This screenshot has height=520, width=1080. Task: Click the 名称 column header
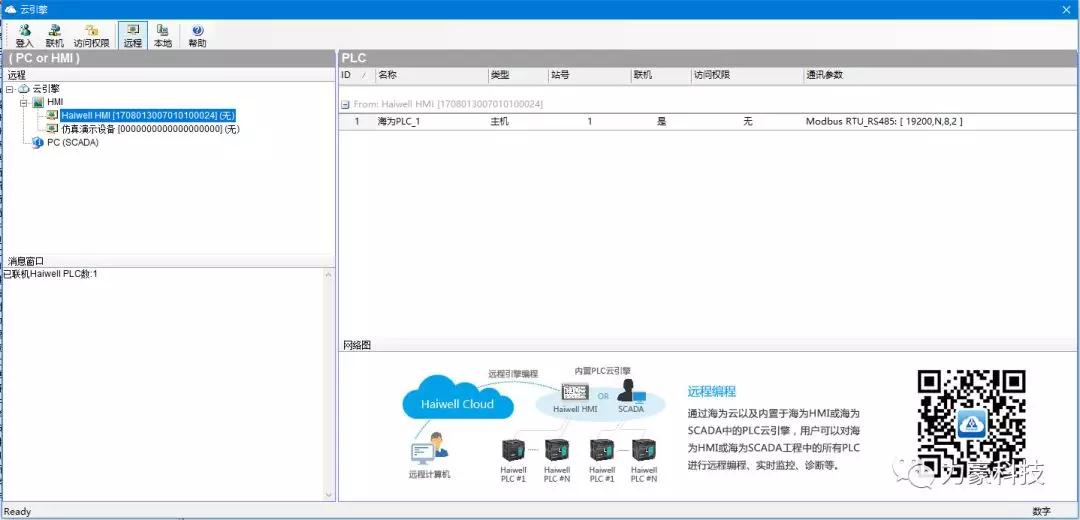click(x=387, y=75)
